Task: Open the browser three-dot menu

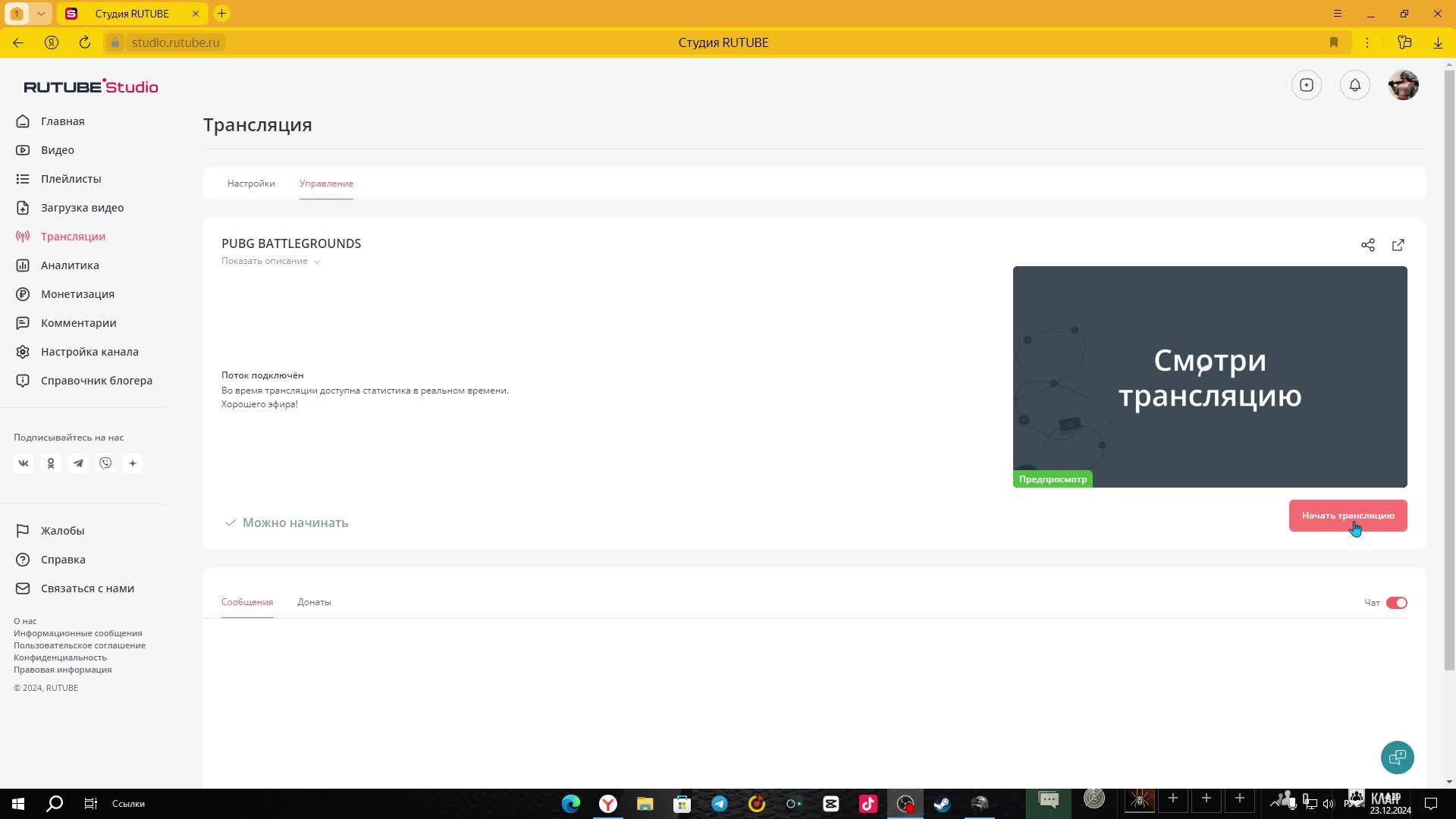Action: (x=1367, y=42)
